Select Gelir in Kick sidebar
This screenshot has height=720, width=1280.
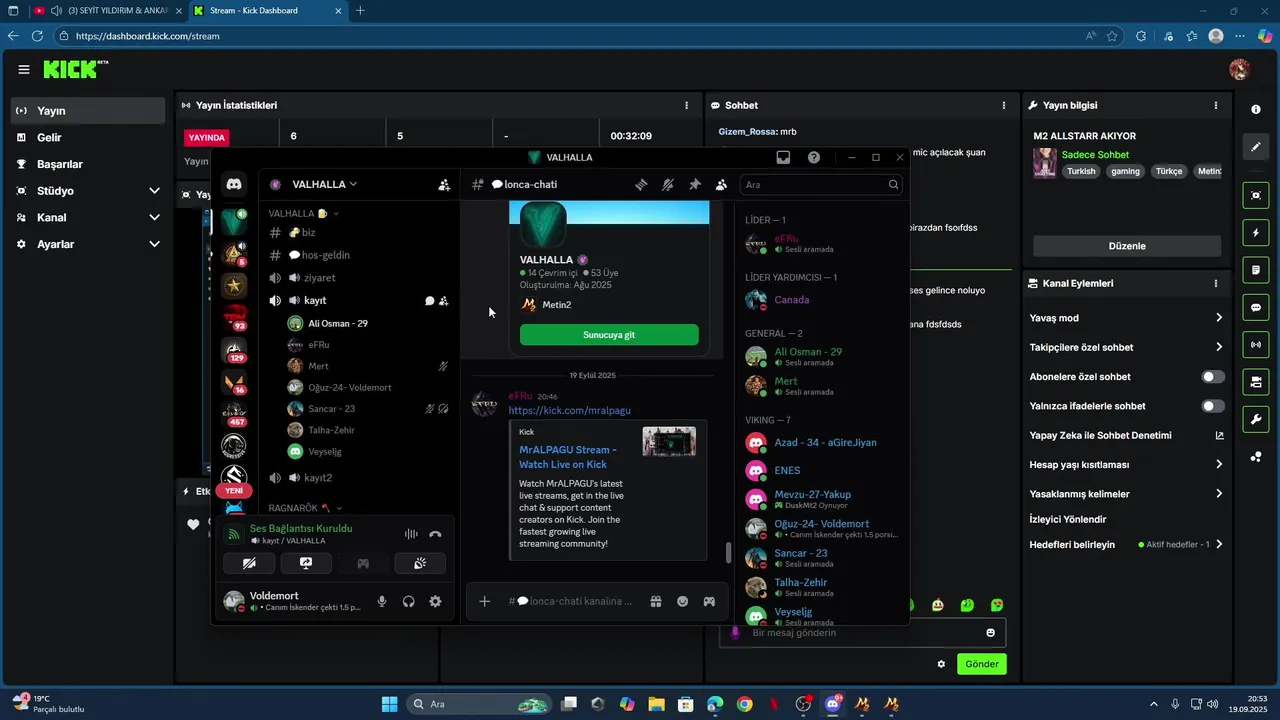(x=88, y=138)
